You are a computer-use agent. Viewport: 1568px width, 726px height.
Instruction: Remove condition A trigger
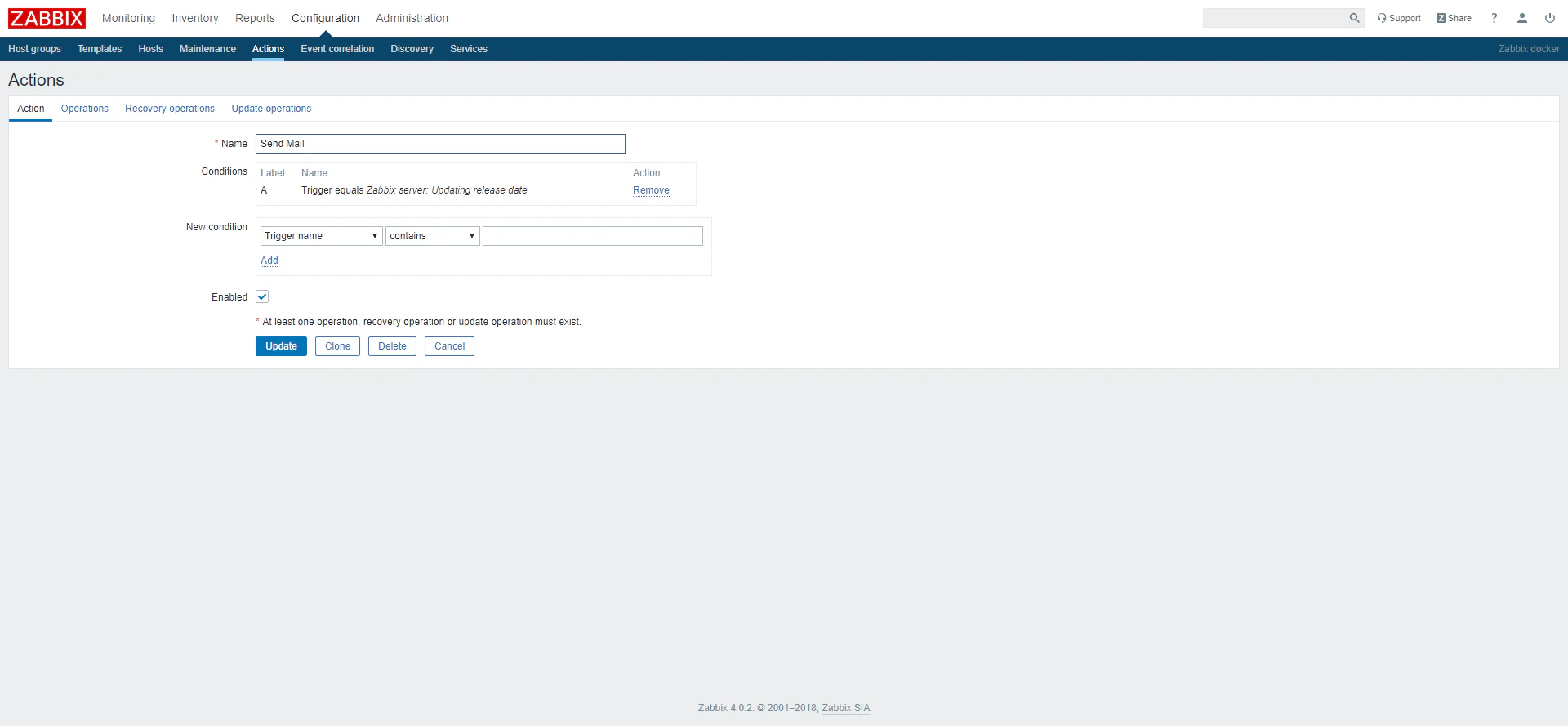pyautogui.click(x=651, y=190)
